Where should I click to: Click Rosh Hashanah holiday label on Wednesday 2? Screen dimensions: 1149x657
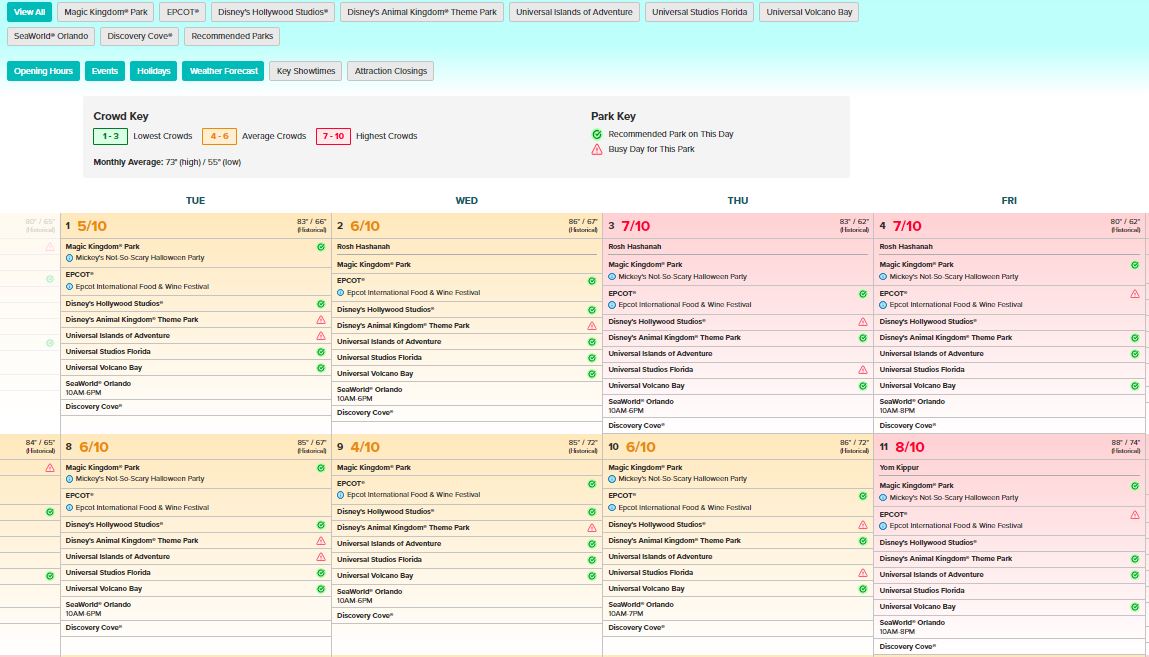(x=363, y=247)
